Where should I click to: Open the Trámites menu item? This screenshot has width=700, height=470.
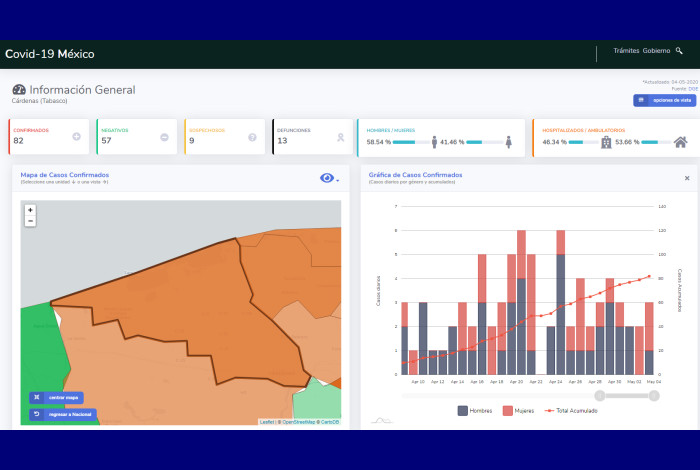pyautogui.click(x=625, y=50)
